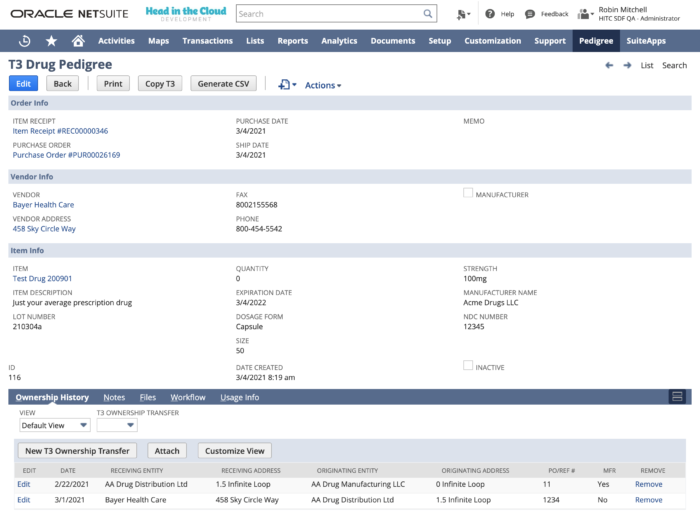Viewport: 700px width, 522px height.
Task: Edit the 2/22/2021 ownership row
Action: click(x=24, y=484)
